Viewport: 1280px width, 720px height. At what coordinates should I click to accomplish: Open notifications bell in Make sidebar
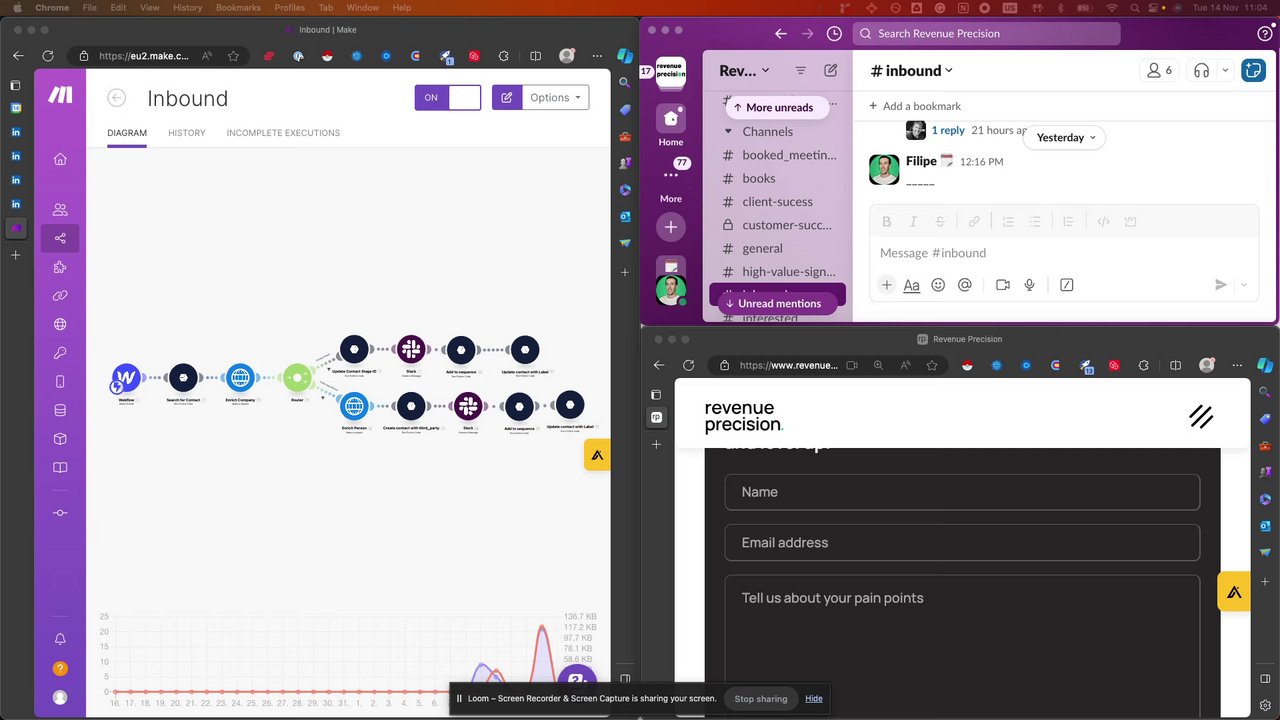coord(60,639)
